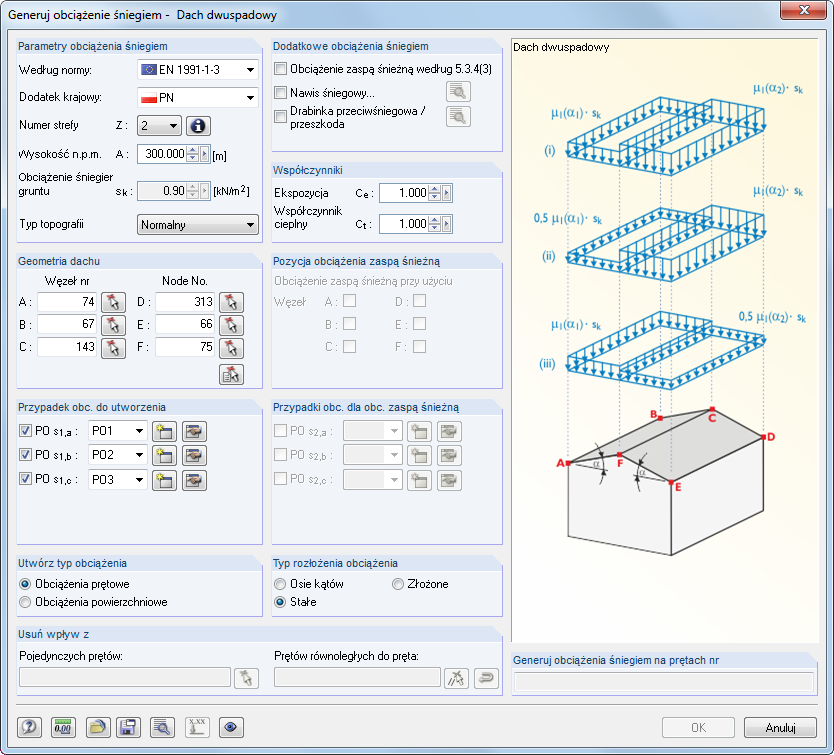Pick node B graphically in Geometria dachu
Image resolution: width=834 pixels, height=755 pixels.
pos(113,325)
